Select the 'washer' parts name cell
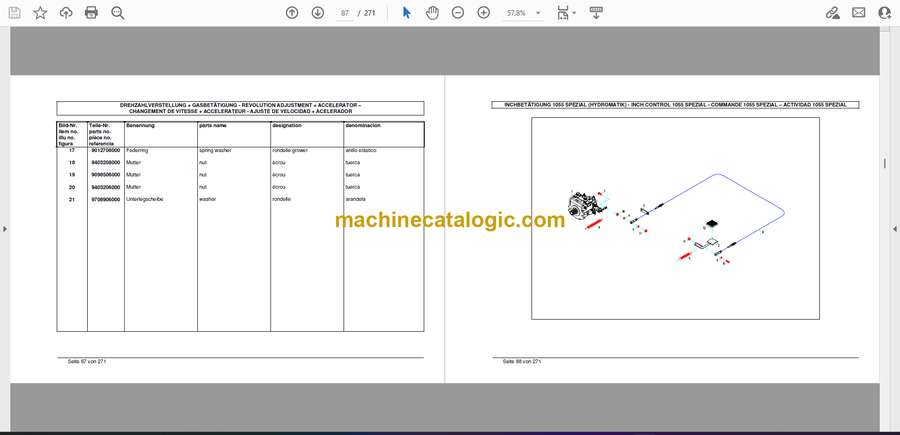Viewport: 900px width, 435px height. (x=207, y=199)
